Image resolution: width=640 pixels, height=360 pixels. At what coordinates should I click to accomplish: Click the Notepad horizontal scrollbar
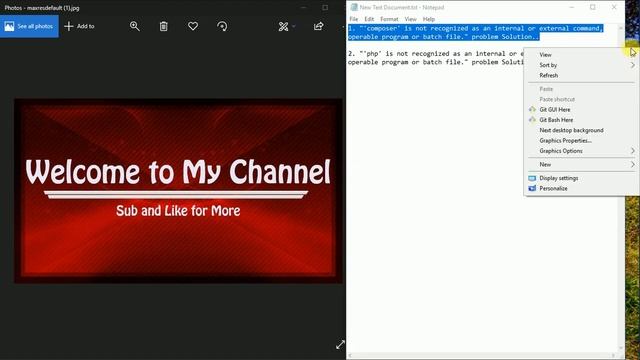(x=482, y=356)
